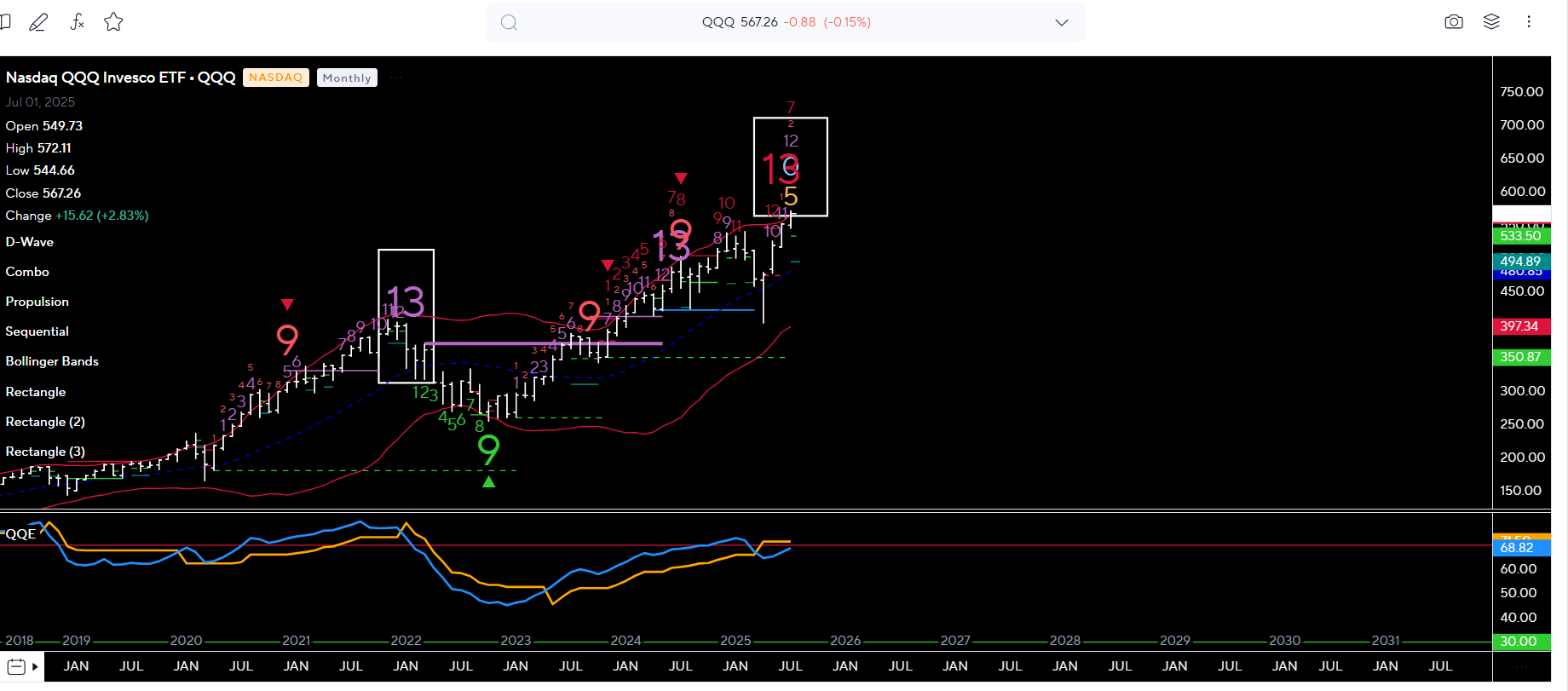The height and width of the screenshot is (691, 1568).
Task: Take a chart snapshot with camera icon
Action: [x=1454, y=22]
